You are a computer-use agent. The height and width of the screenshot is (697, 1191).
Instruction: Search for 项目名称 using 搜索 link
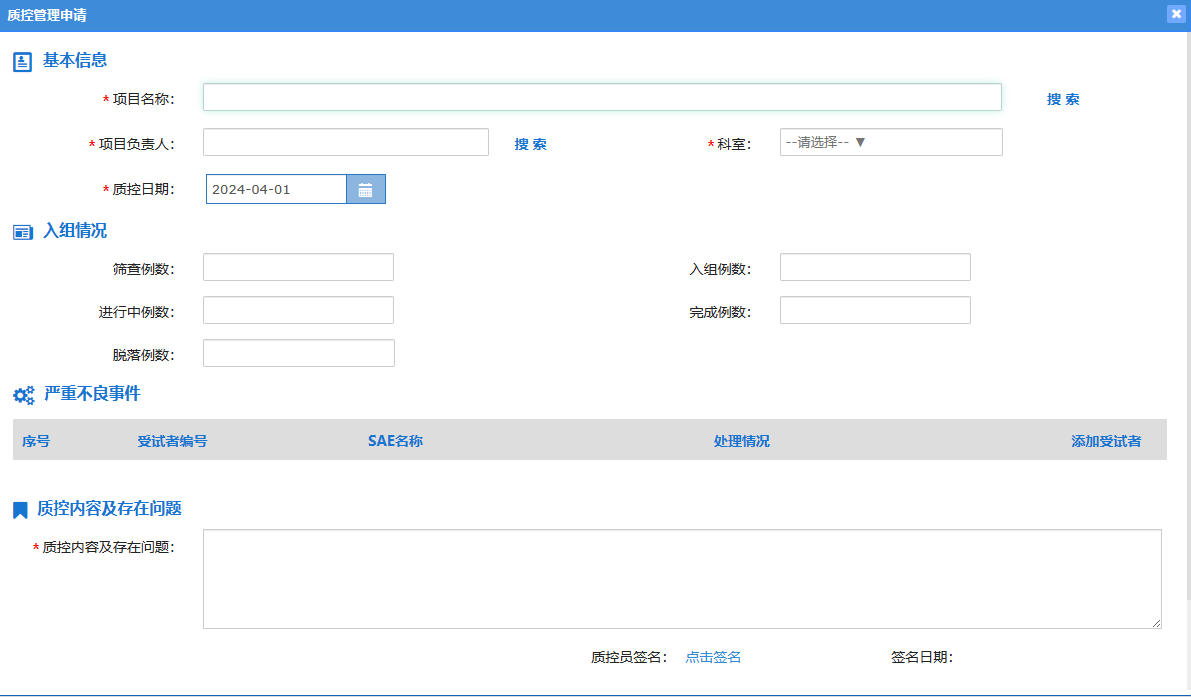point(1063,99)
